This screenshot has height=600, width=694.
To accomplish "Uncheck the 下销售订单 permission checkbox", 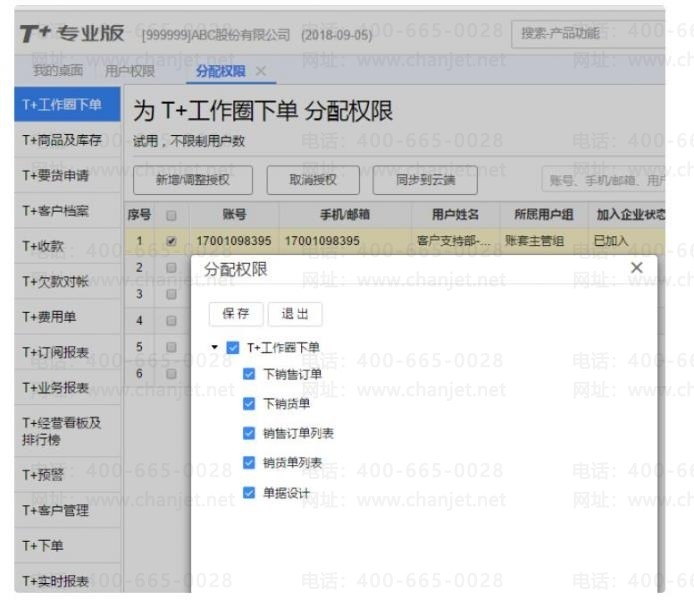I will [249, 374].
